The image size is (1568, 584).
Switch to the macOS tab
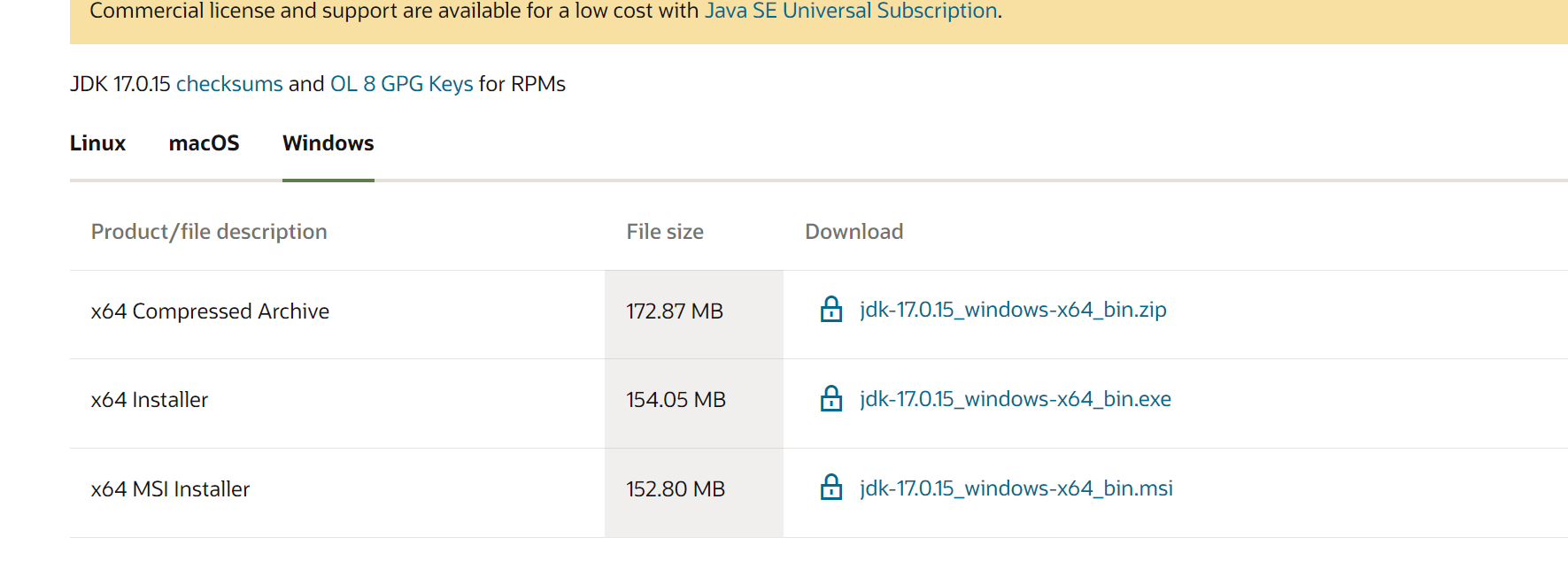click(x=204, y=143)
